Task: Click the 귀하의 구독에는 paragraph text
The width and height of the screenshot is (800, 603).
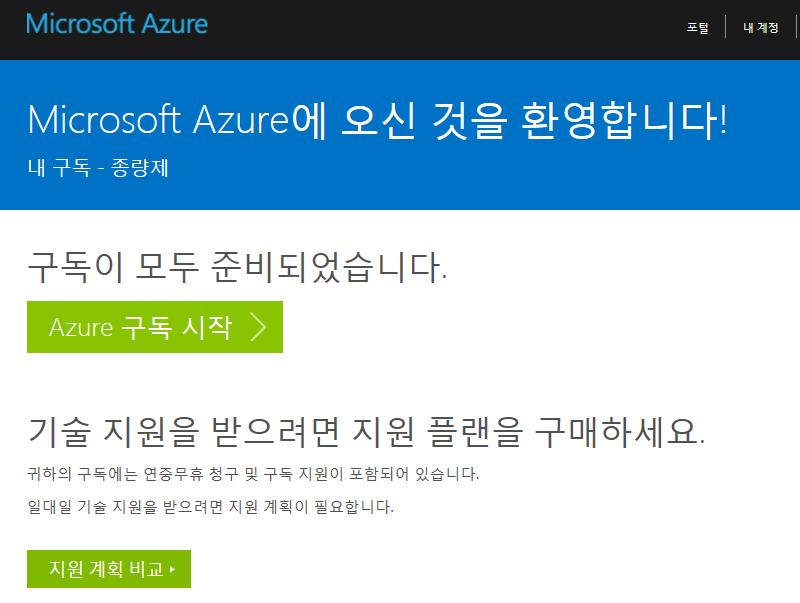Action: [253, 474]
